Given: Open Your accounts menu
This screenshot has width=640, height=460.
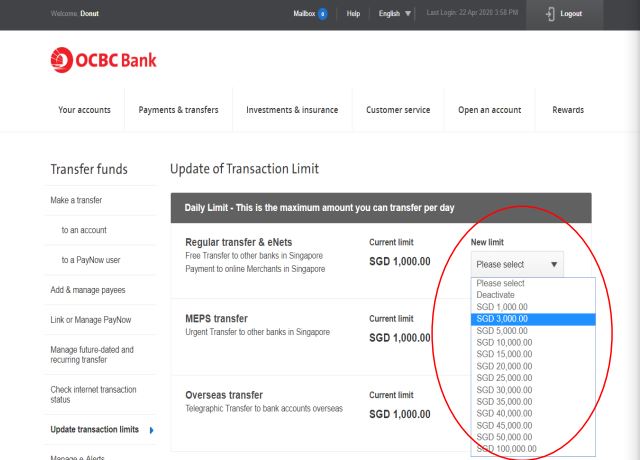Looking at the screenshot, I should click(x=85, y=110).
